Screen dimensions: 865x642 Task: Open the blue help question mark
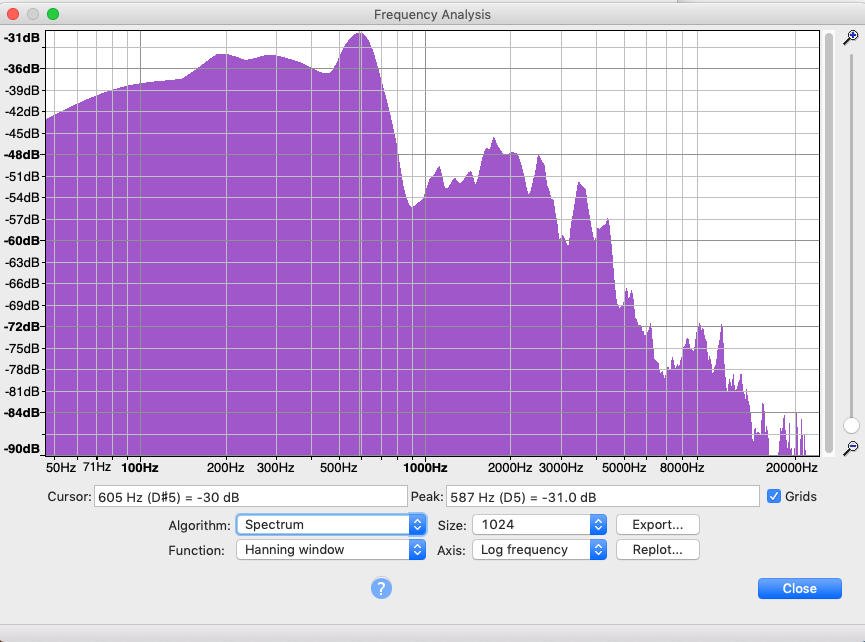[381, 588]
